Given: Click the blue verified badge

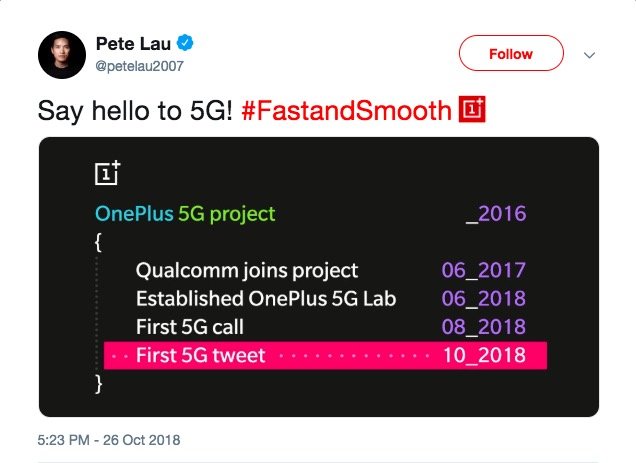Looking at the screenshot, I should 185,43.
